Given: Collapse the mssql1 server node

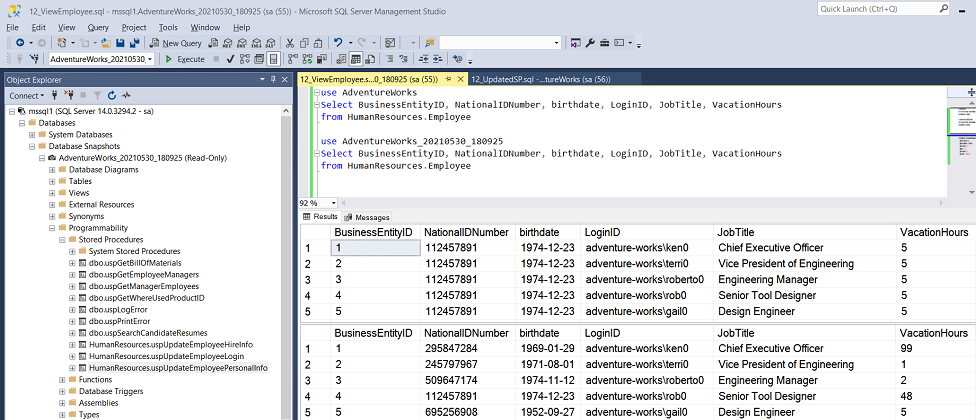Looking at the screenshot, I should point(12,111).
